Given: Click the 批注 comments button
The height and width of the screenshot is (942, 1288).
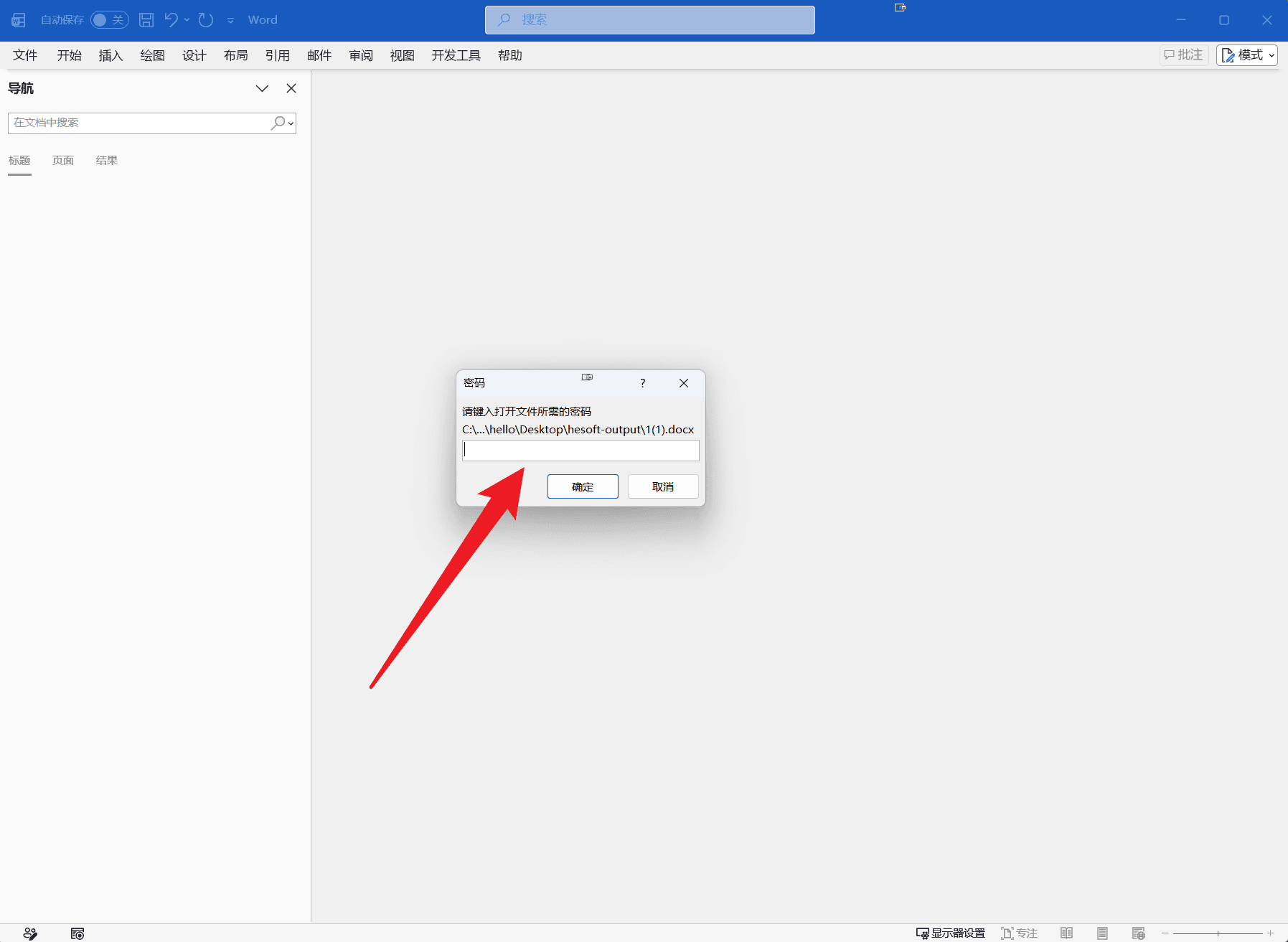Looking at the screenshot, I should coord(1184,55).
